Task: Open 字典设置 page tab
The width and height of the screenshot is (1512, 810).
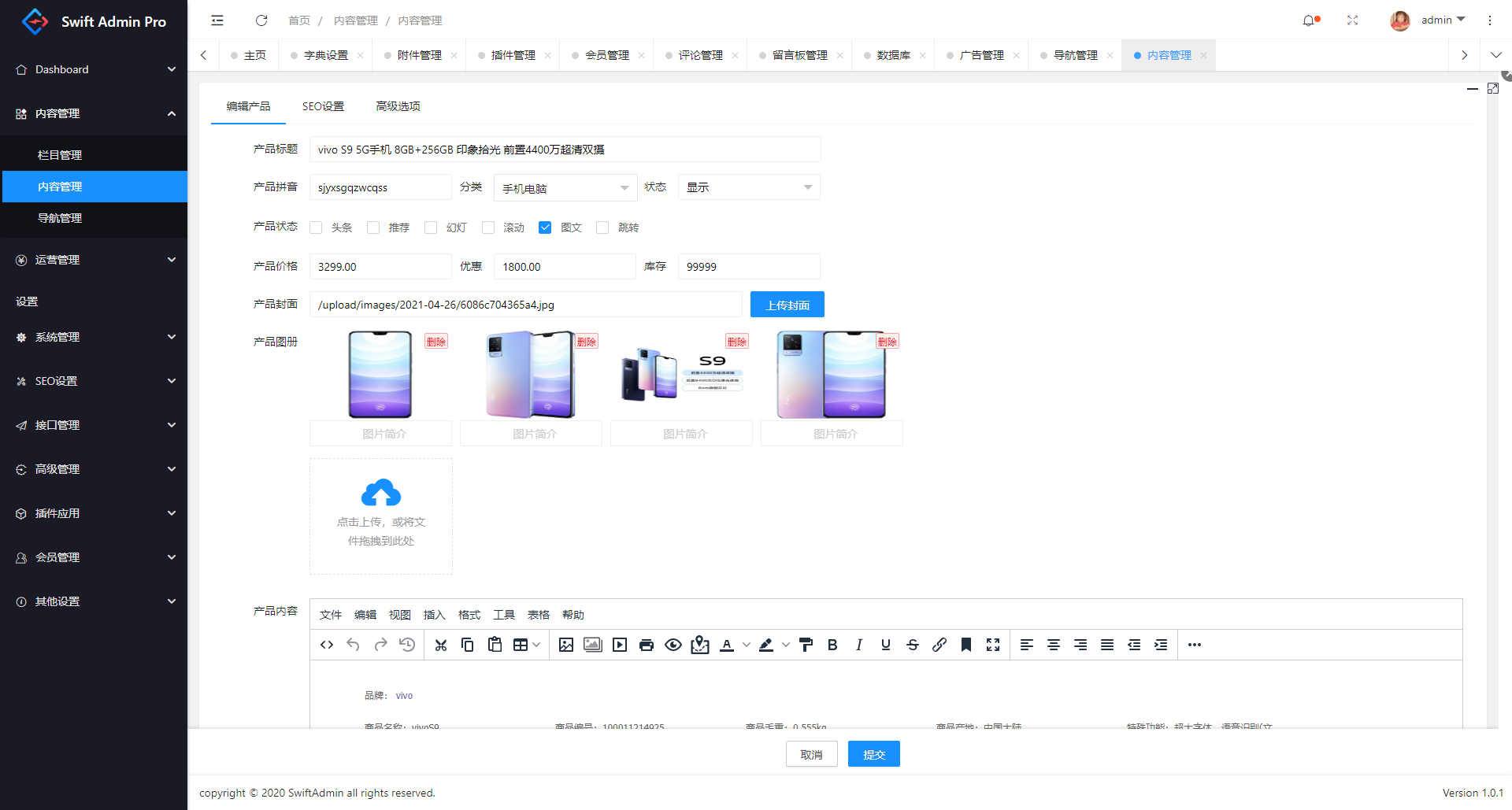Action: [325, 55]
